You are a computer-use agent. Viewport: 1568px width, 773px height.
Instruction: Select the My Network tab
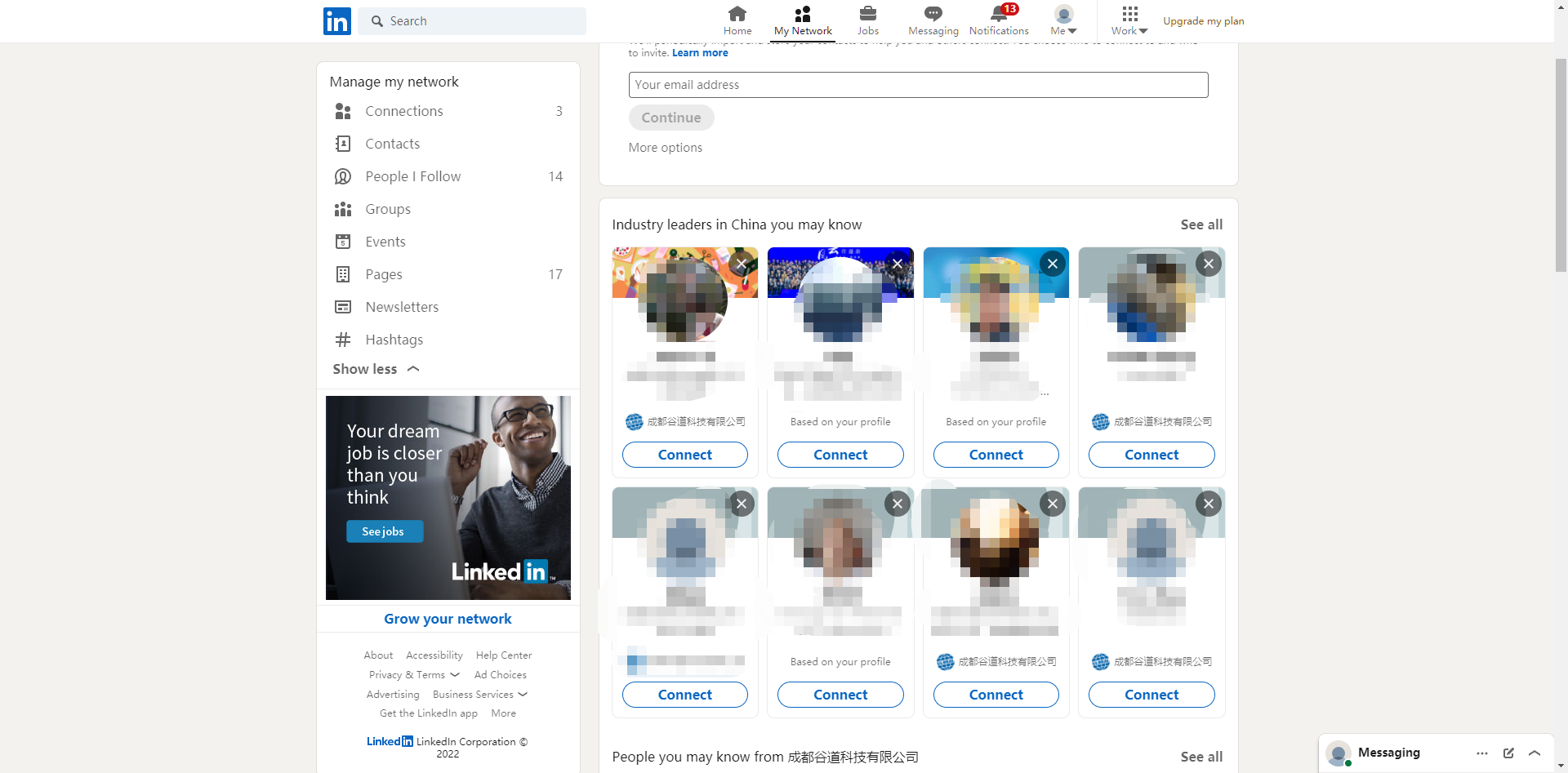pyautogui.click(x=803, y=21)
